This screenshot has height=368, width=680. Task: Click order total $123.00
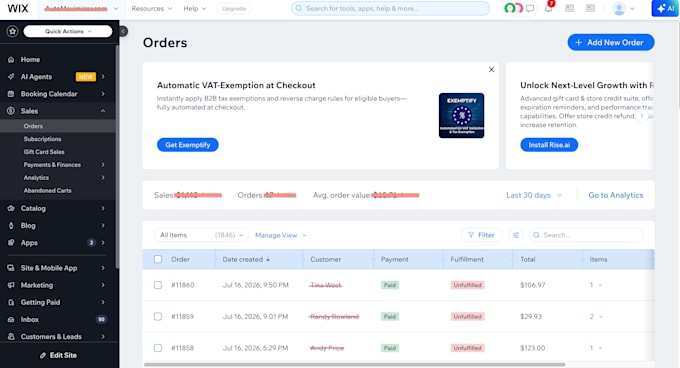coord(533,348)
